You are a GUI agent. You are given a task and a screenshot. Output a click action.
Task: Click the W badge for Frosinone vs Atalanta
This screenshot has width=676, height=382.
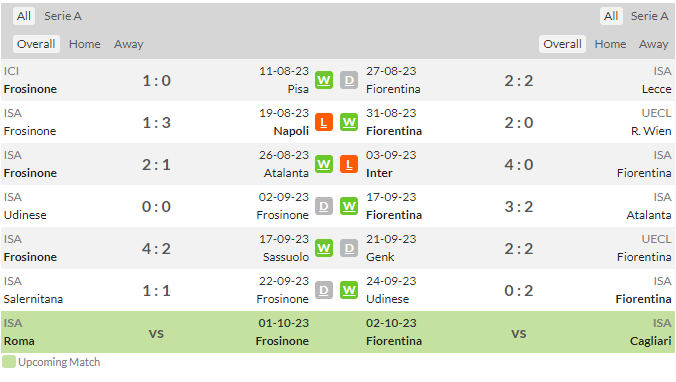(323, 164)
